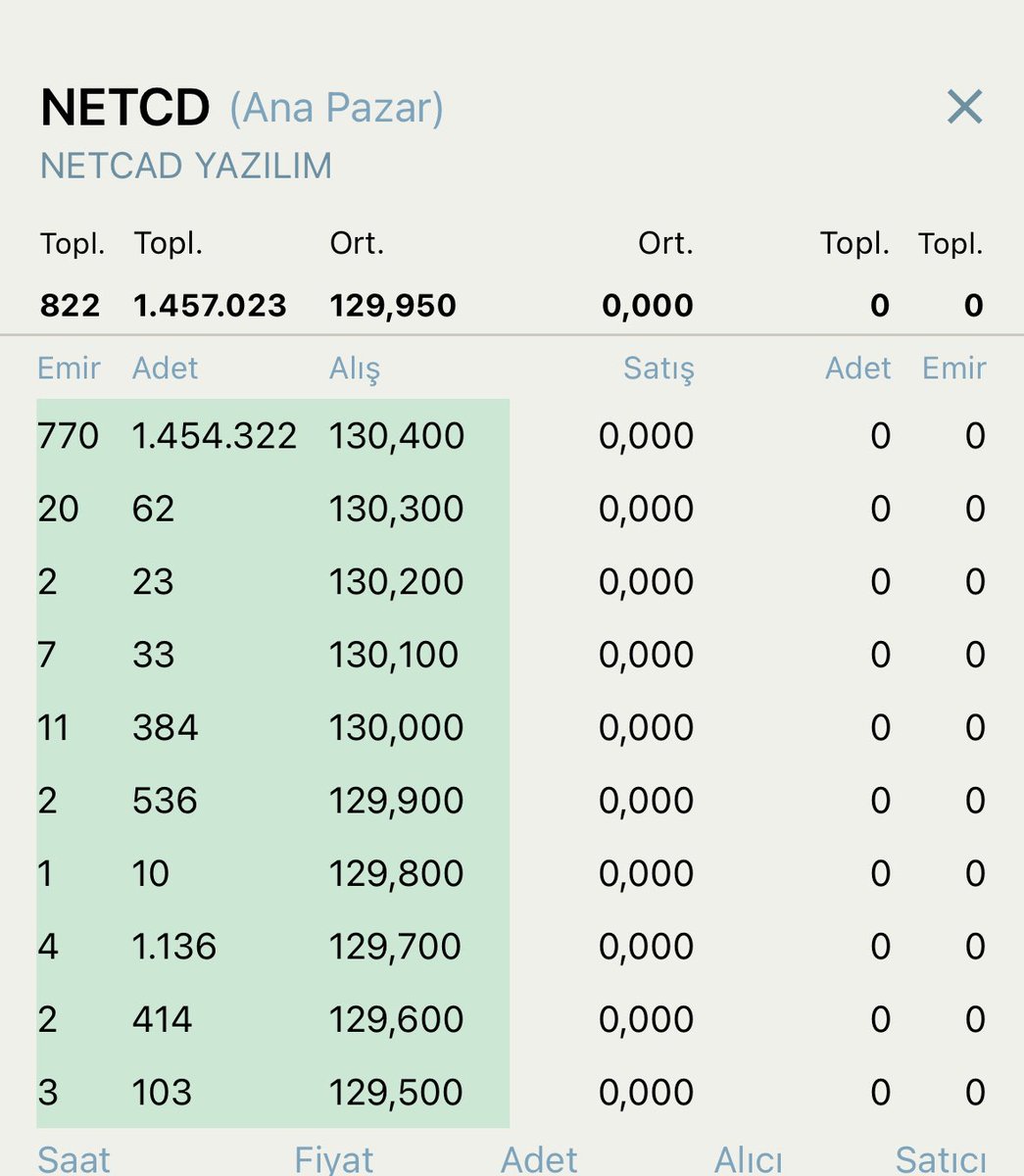Open NETCAD YAZILIM company name
The image size is (1024, 1176).
click(186, 165)
